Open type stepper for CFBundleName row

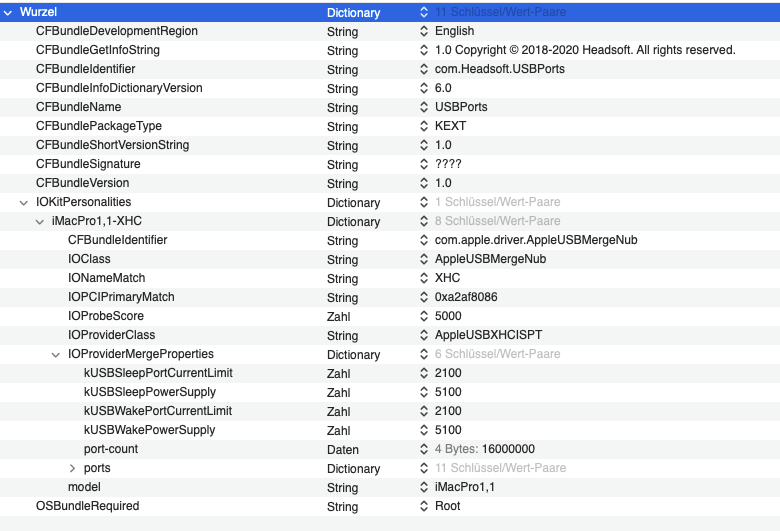pos(424,107)
